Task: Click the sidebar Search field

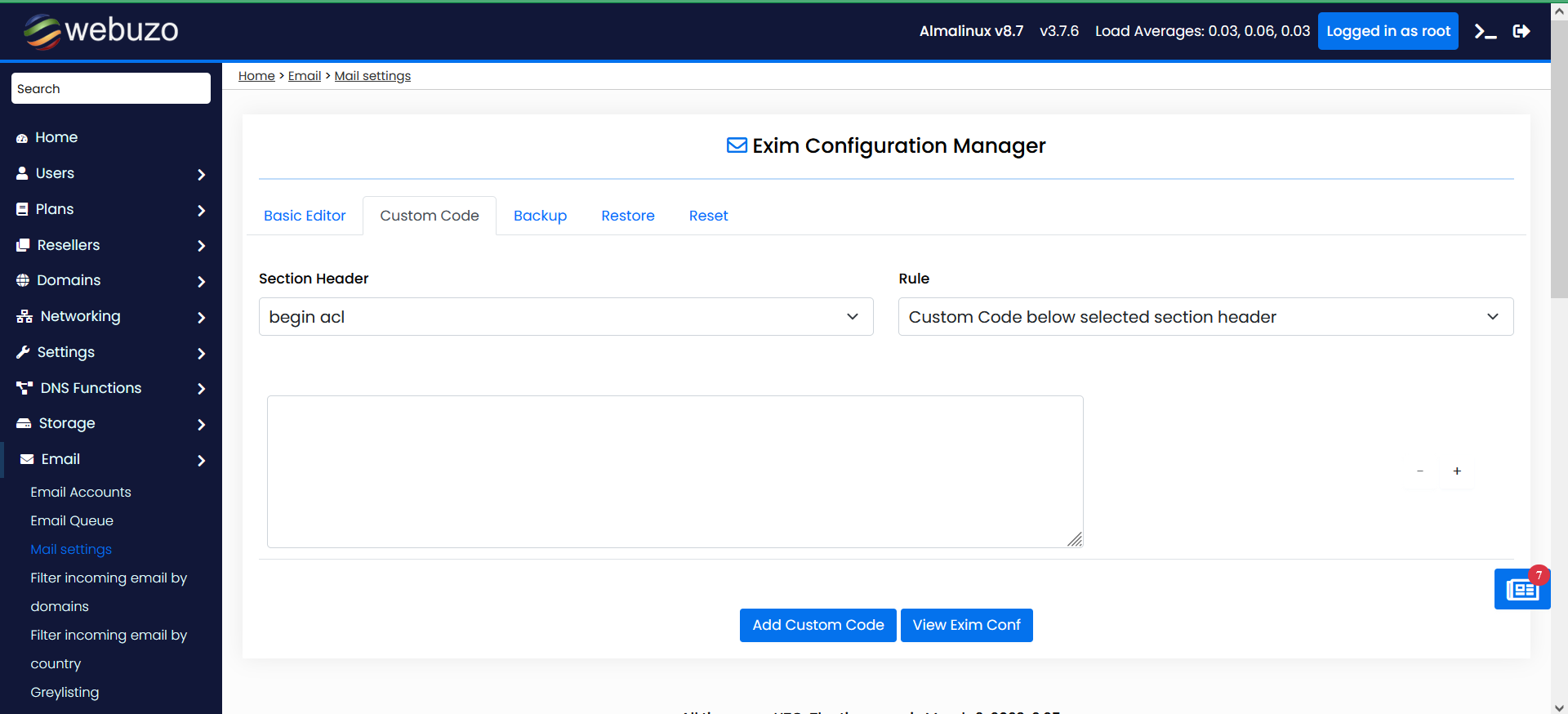Action: 111,88
